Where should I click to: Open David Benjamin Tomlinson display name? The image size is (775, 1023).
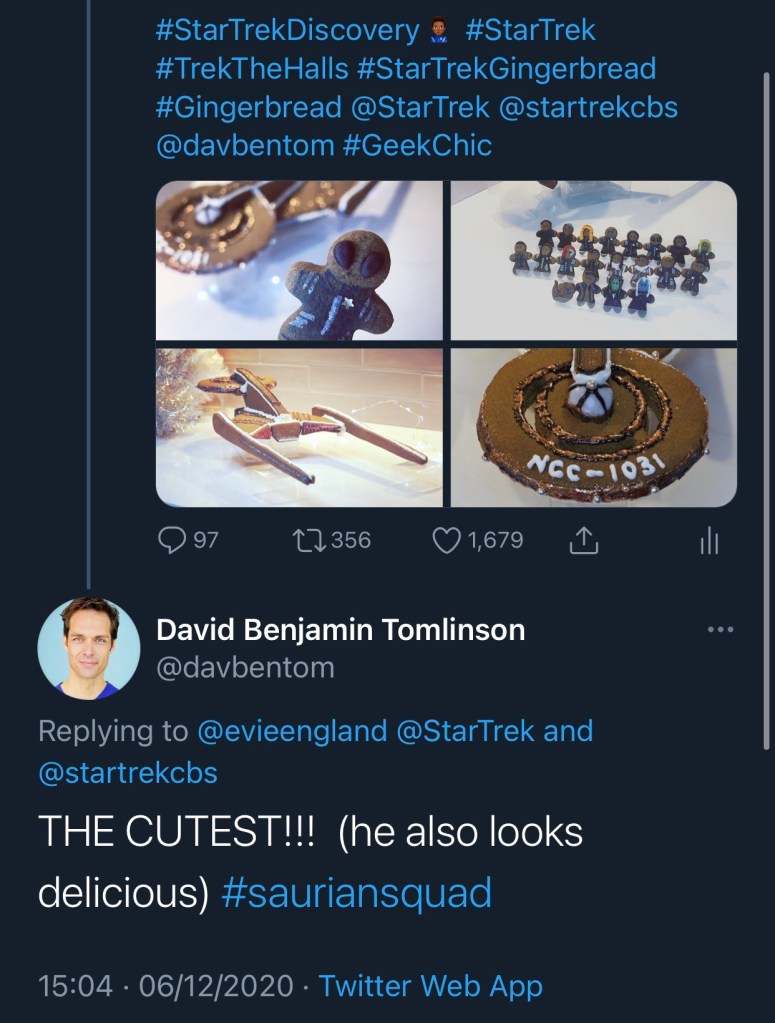click(340, 630)
